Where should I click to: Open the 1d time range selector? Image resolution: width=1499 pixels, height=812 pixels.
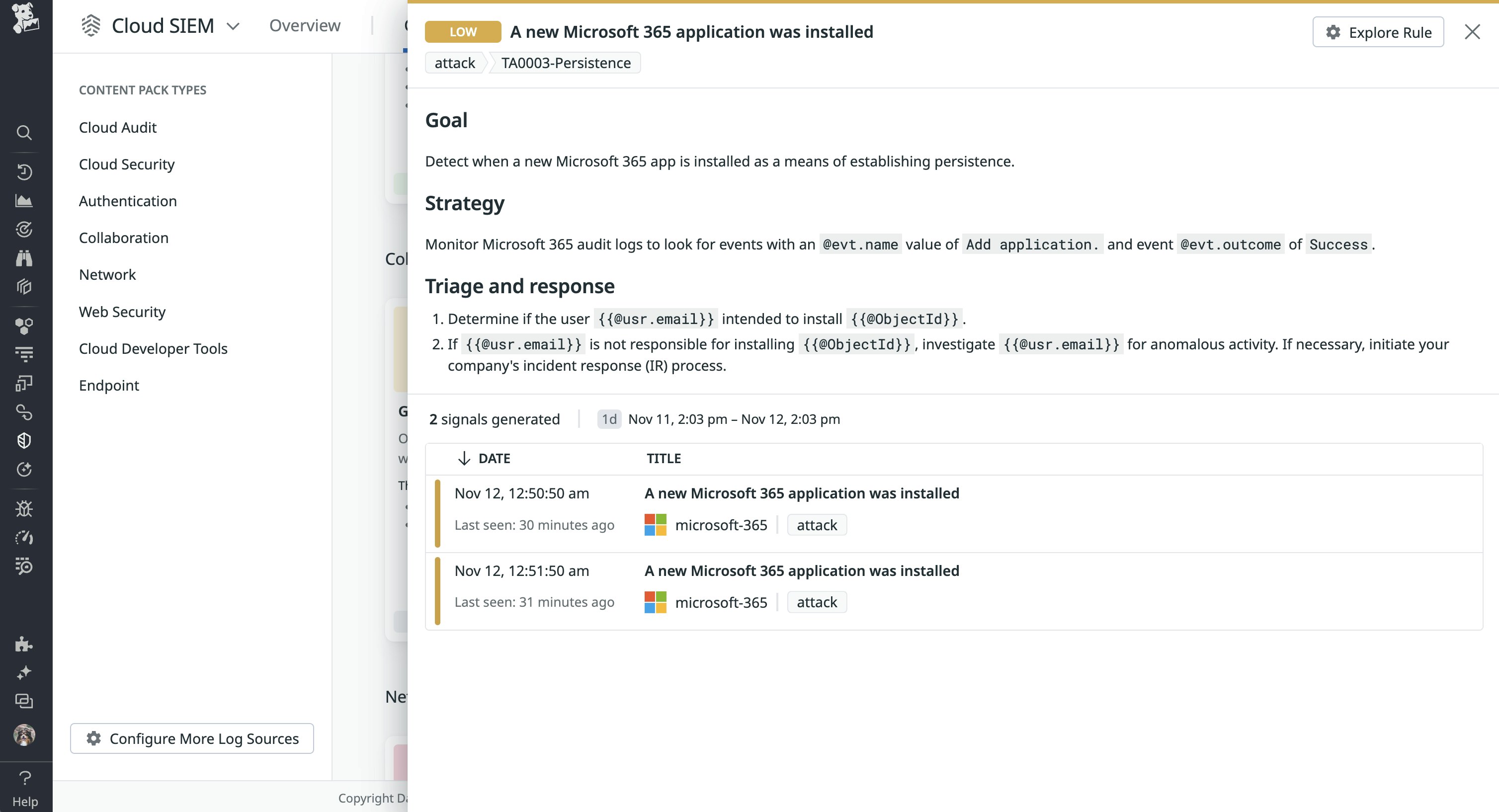609,419
